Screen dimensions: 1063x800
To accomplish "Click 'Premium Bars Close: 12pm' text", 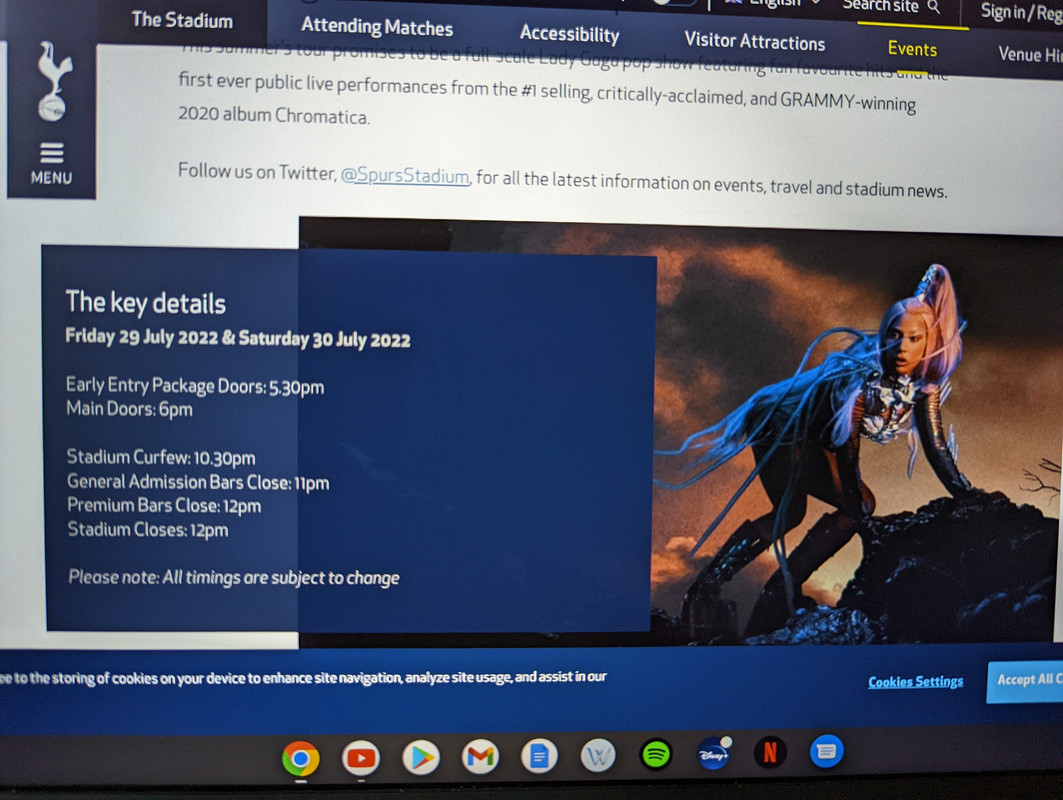I will click(x=164, y=506).
